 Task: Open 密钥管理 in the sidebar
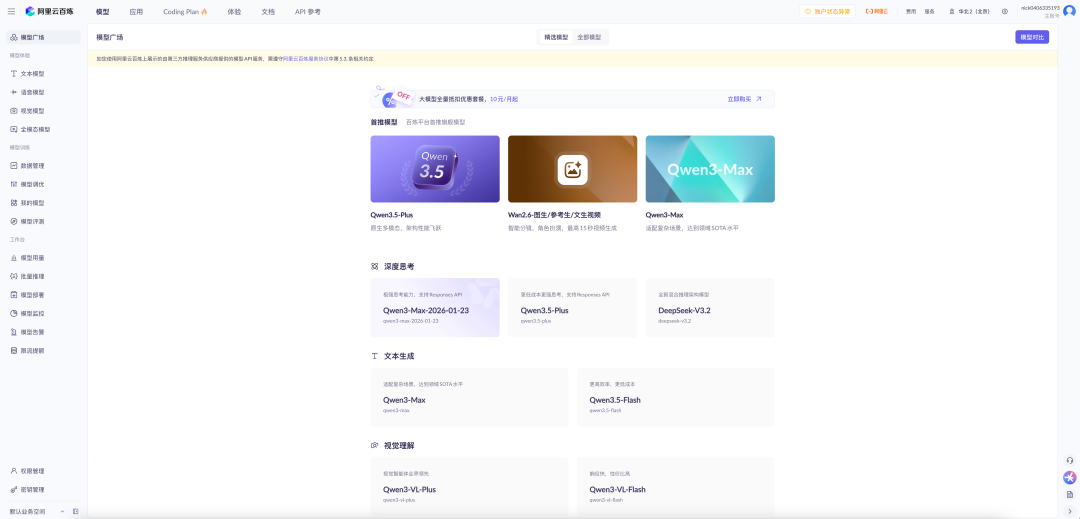click(43, 490)
